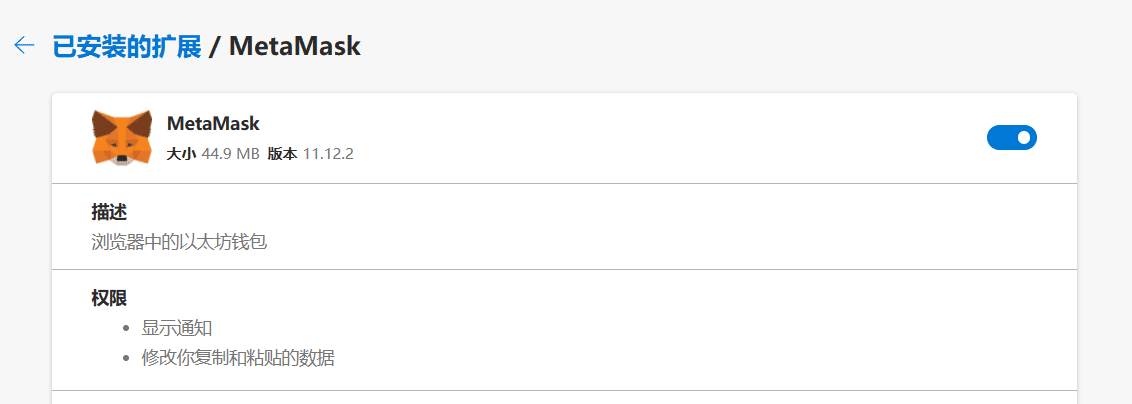Go back using the left arrow icon
This screenshot has height=404, width=1132.
click(x=25, y=45)
